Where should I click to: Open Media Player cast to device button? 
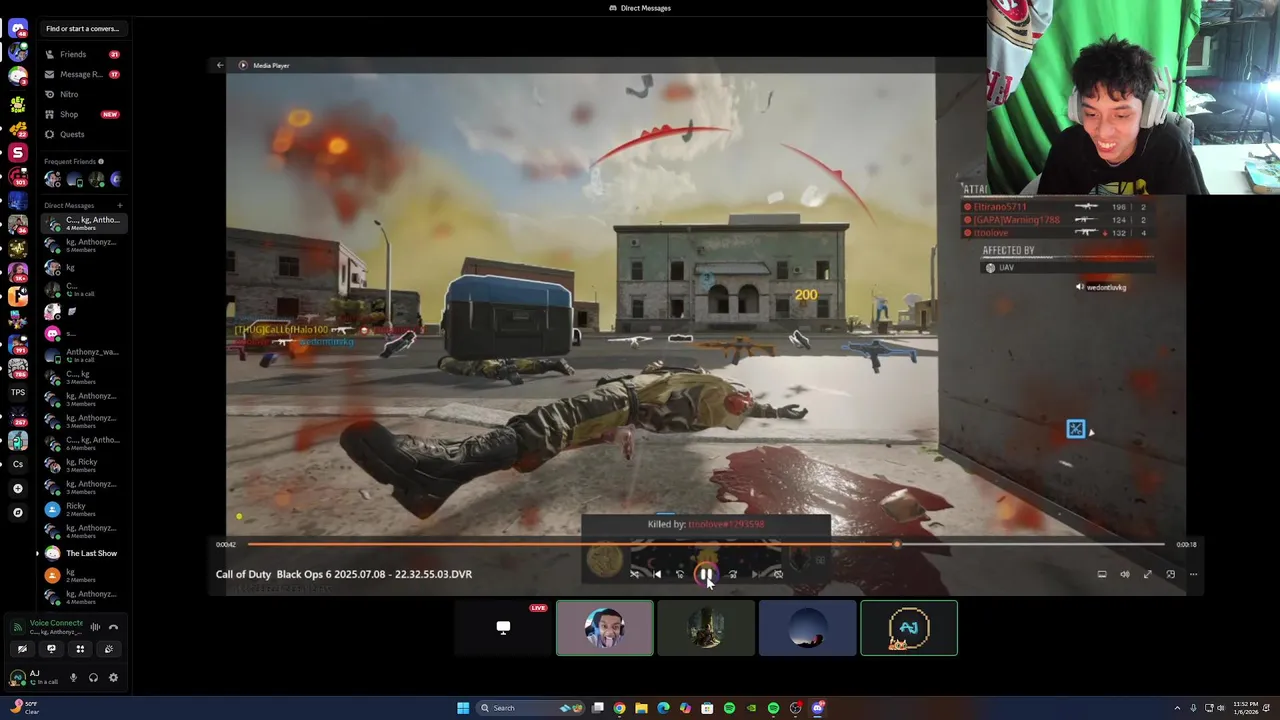1102,574
